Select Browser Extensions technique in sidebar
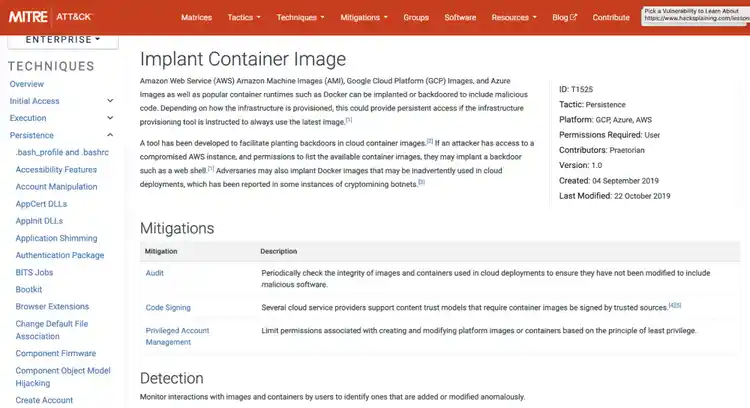This screenshot has width=750, height=408. pos(52,306)
